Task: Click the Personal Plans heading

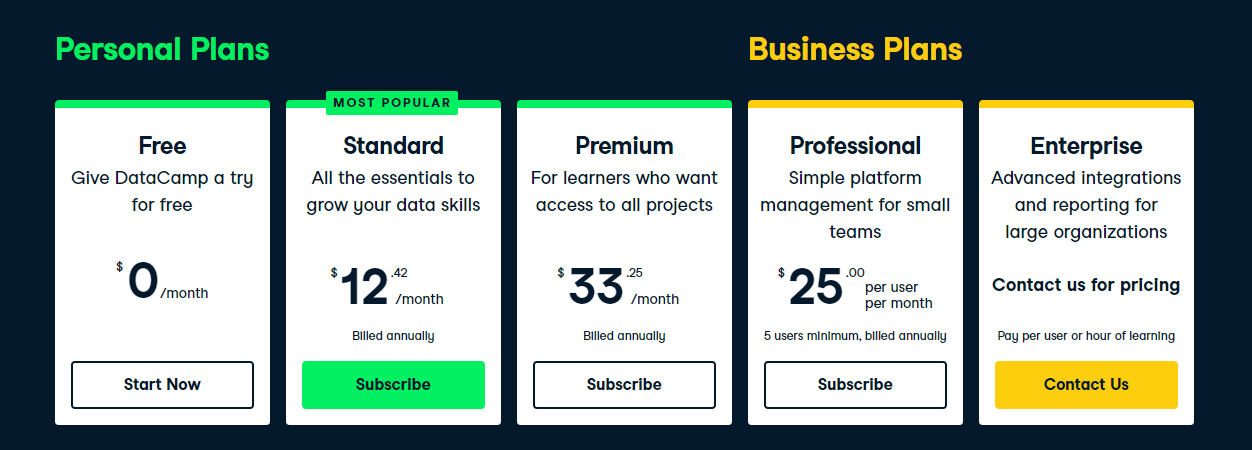Action: [x=162, y=49]
